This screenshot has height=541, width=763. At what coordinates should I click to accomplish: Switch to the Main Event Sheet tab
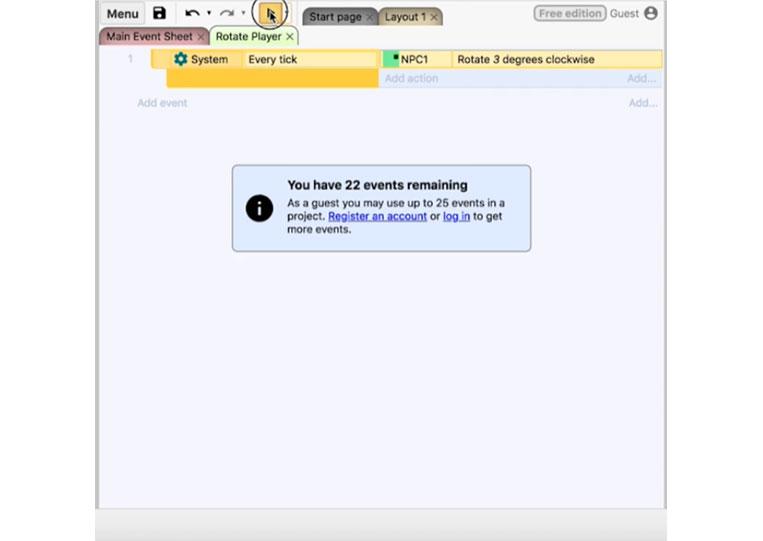[149, 36]
